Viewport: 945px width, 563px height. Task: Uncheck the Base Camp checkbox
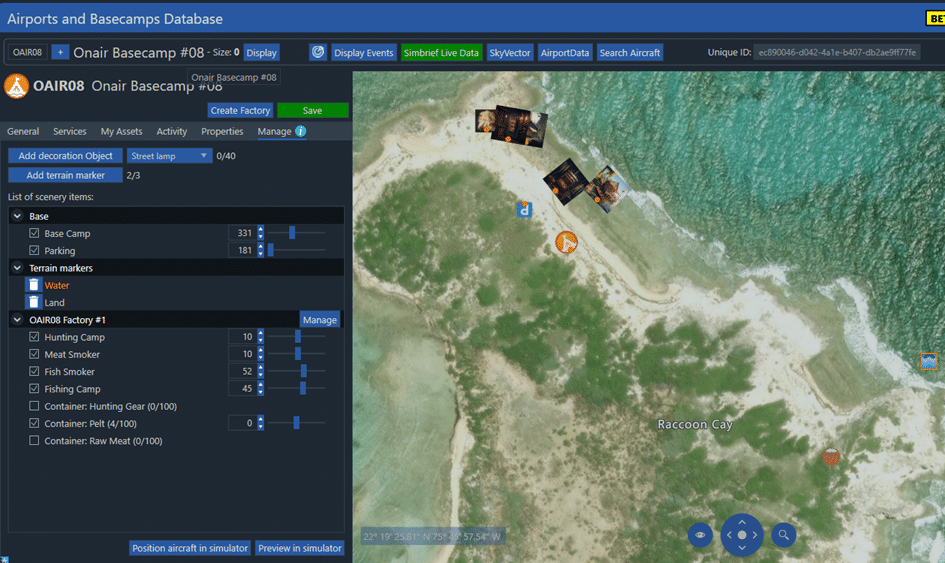pos(34,233)
